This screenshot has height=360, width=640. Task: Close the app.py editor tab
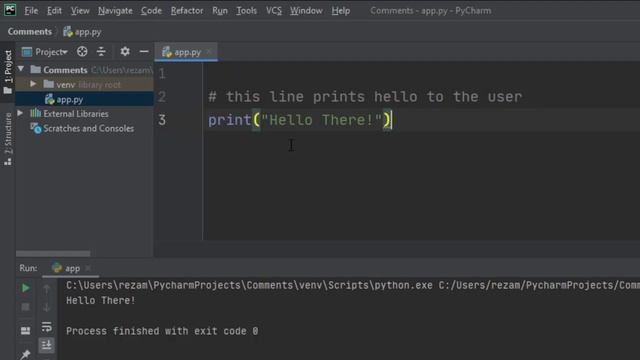(x=209, y=51)
